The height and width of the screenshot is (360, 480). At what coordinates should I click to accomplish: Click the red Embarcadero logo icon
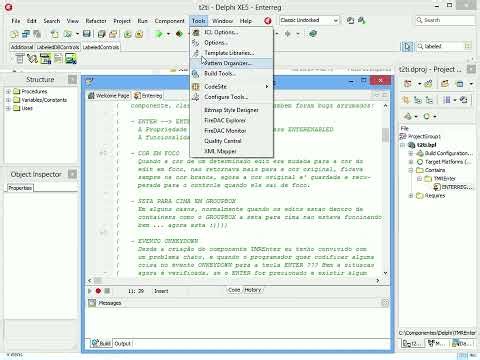[268, 21]
